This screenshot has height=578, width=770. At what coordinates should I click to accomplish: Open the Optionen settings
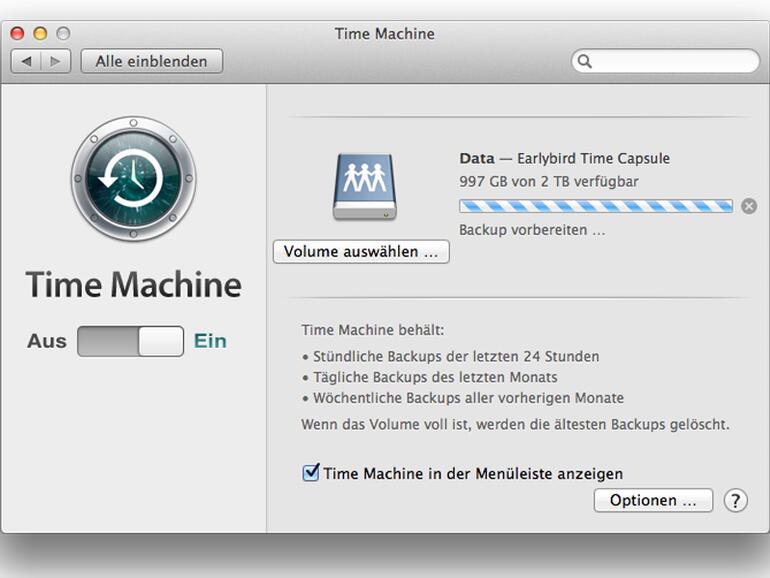[653, 500]
